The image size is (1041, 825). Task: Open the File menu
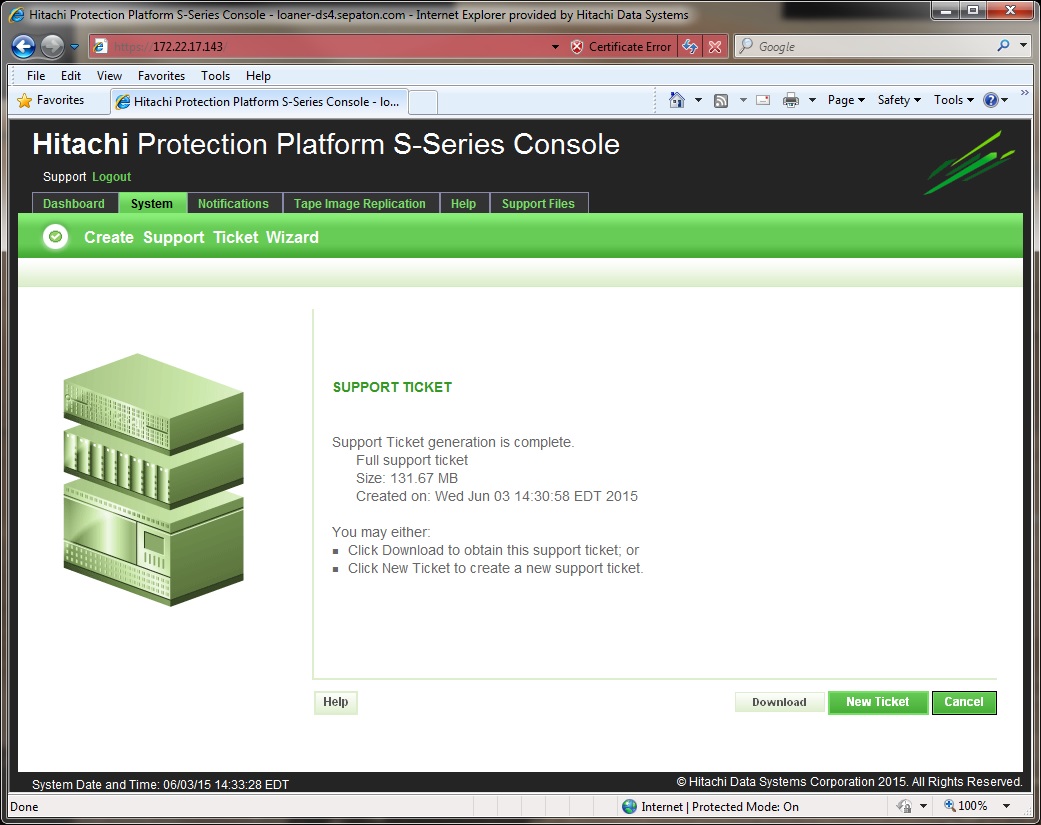36,76
